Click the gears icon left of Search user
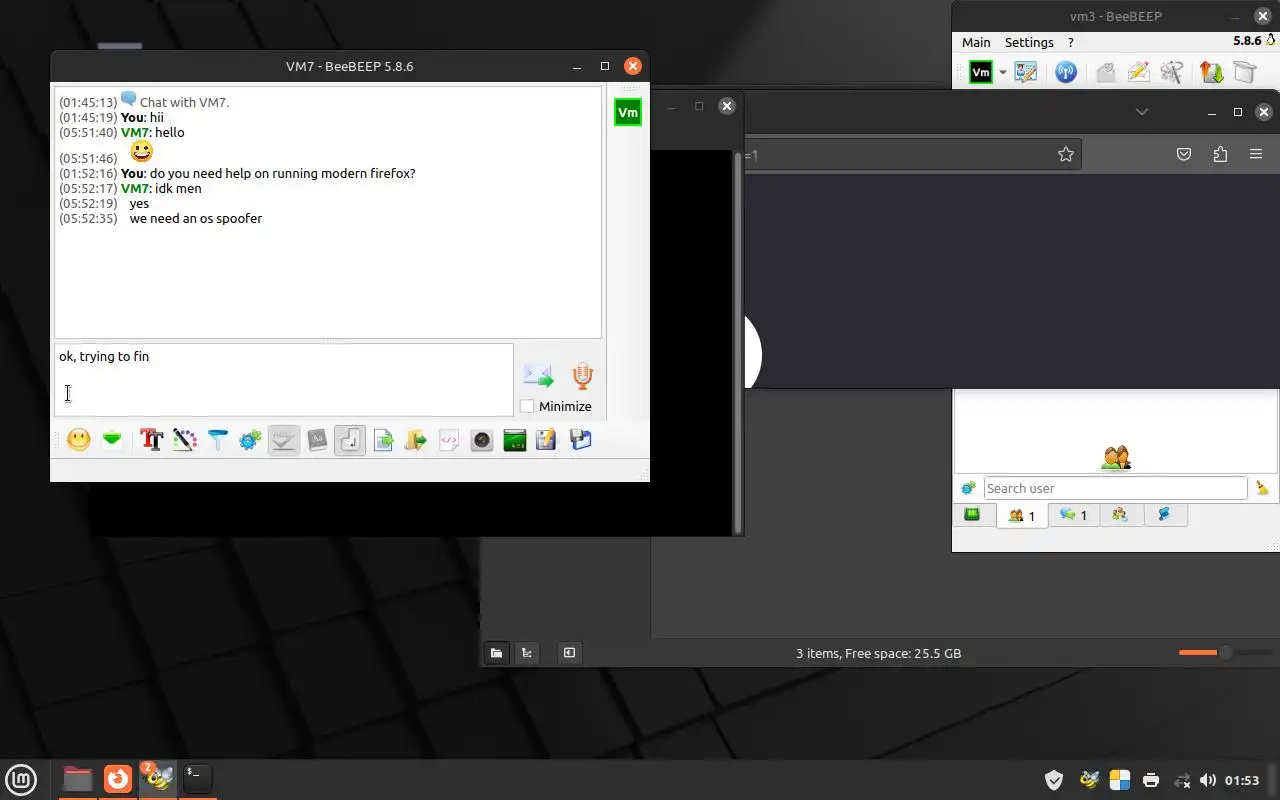 pyautogui.click(x=968, y=488)
